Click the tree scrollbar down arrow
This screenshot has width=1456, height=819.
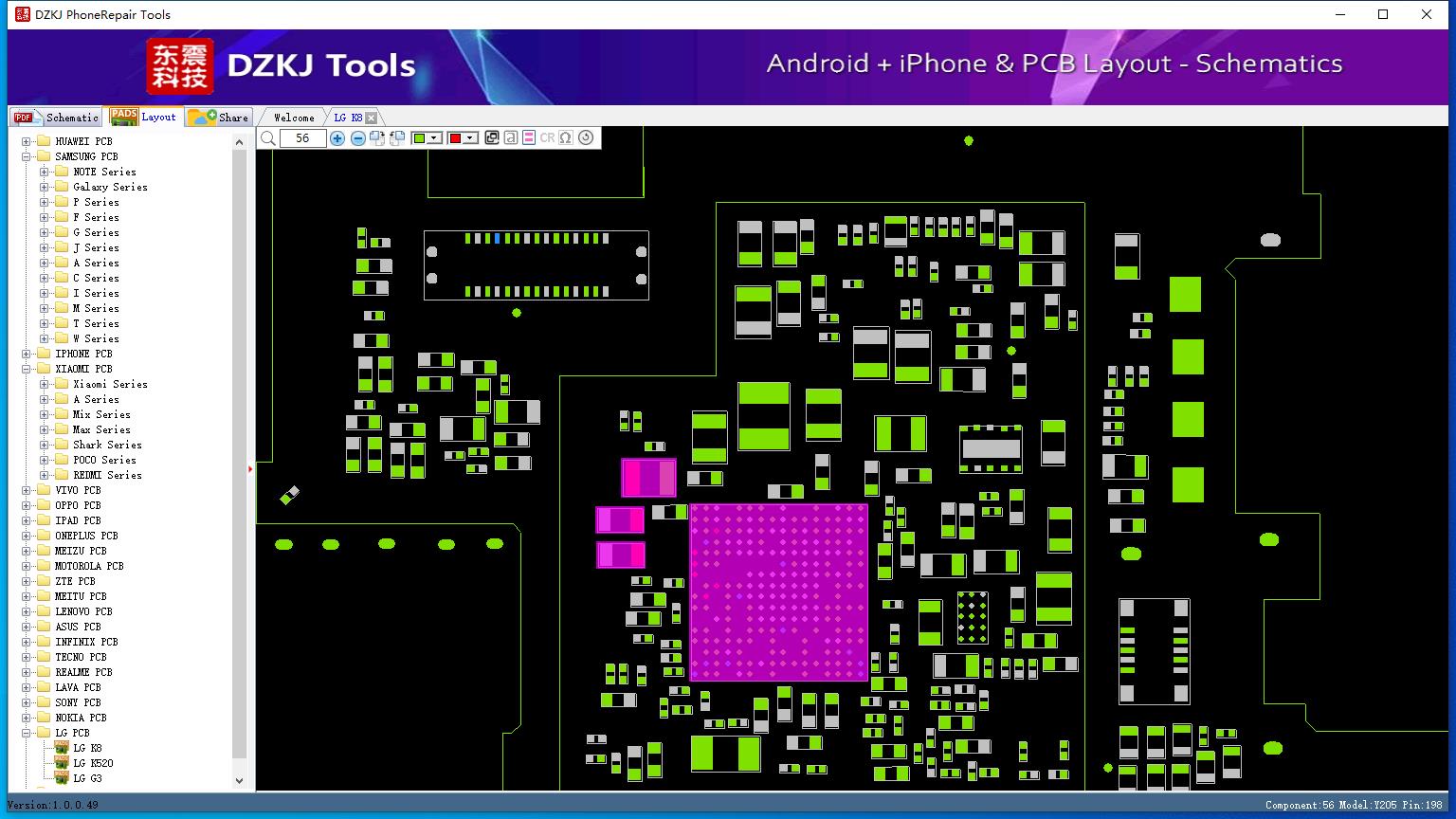pyautogui.click(x=239, y=781)
